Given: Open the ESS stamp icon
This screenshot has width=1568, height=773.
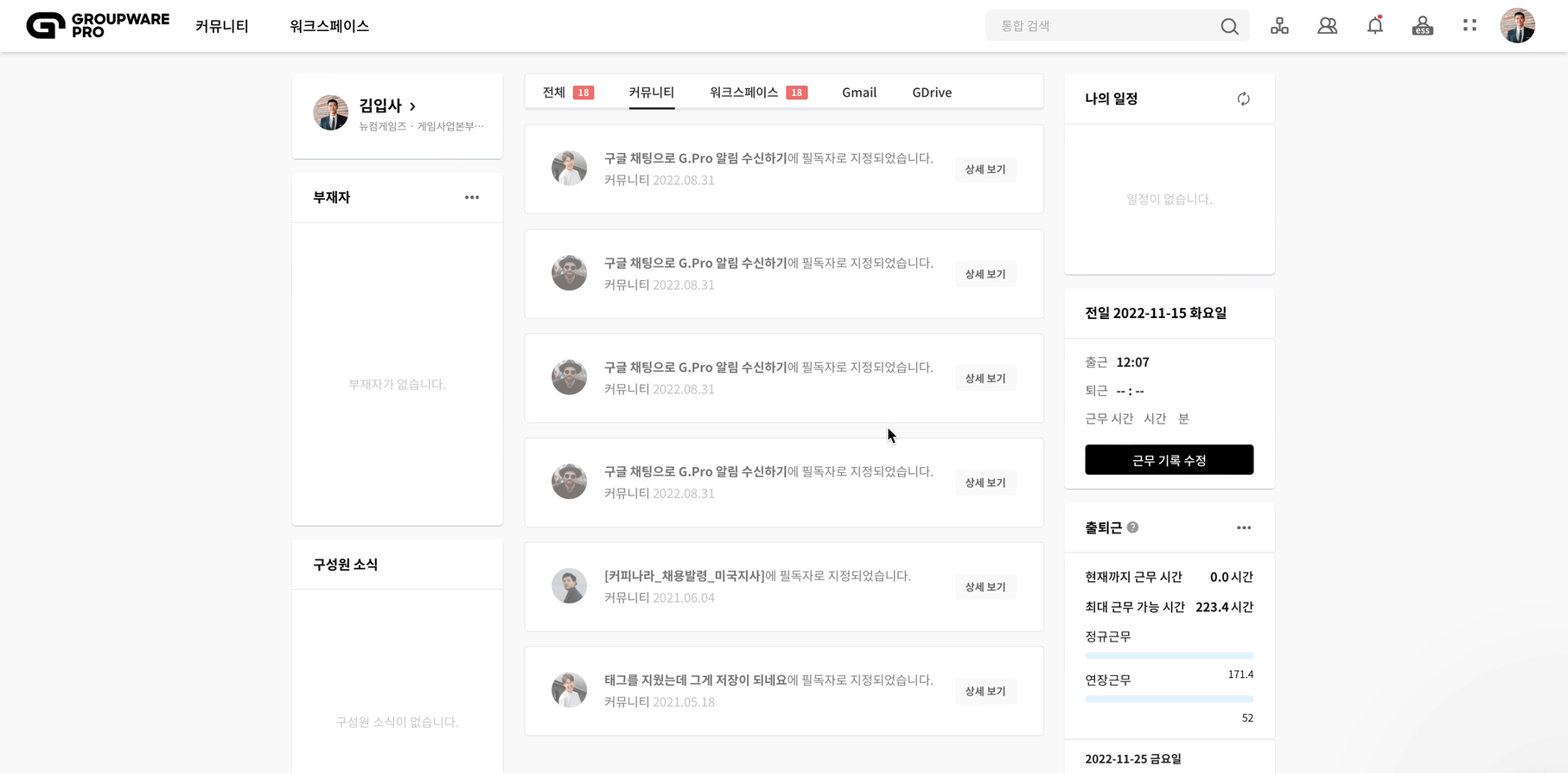Looking at the screenshot, I should click(x=1422, y=26).
